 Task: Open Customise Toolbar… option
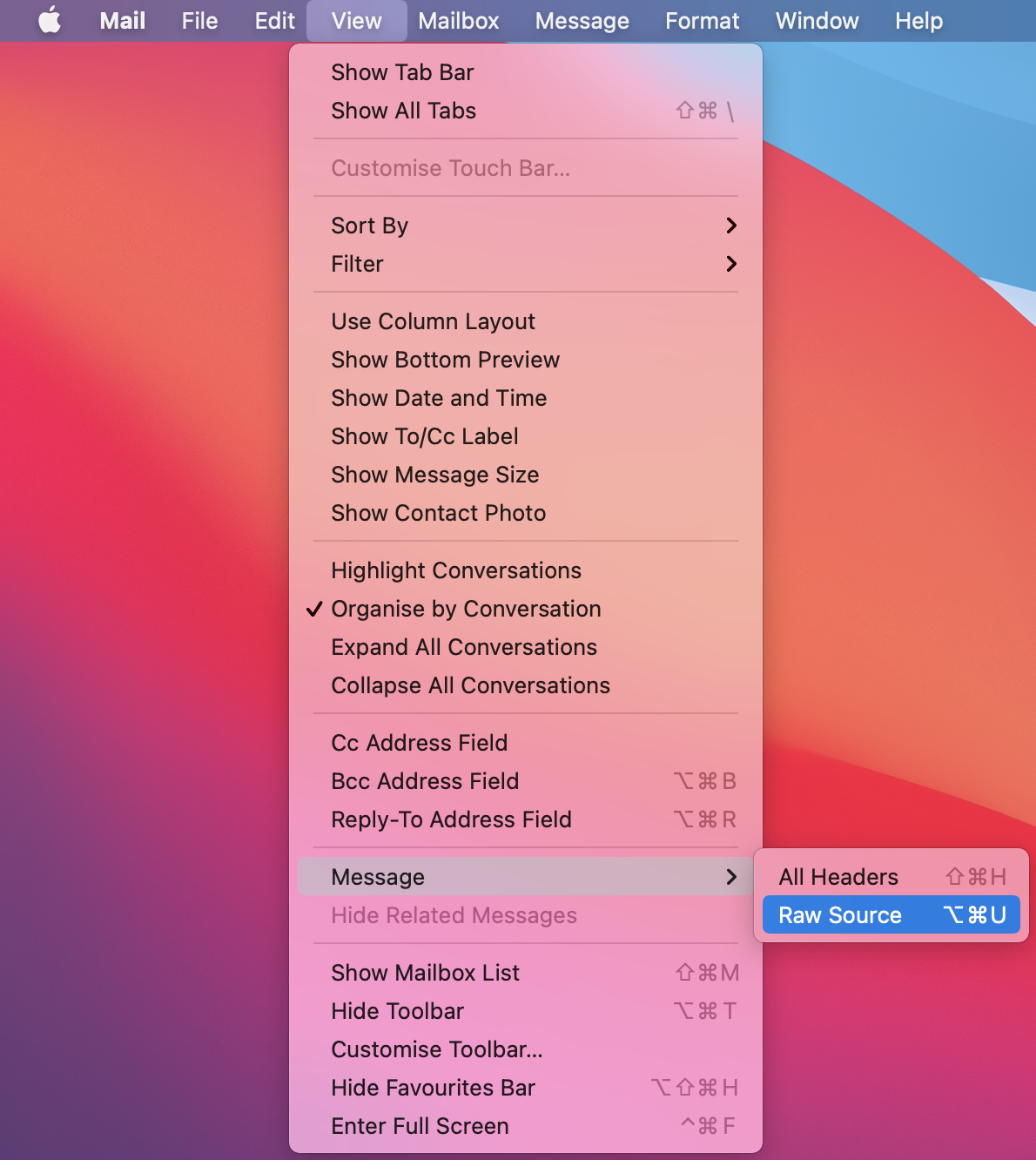pos(526,1049)
